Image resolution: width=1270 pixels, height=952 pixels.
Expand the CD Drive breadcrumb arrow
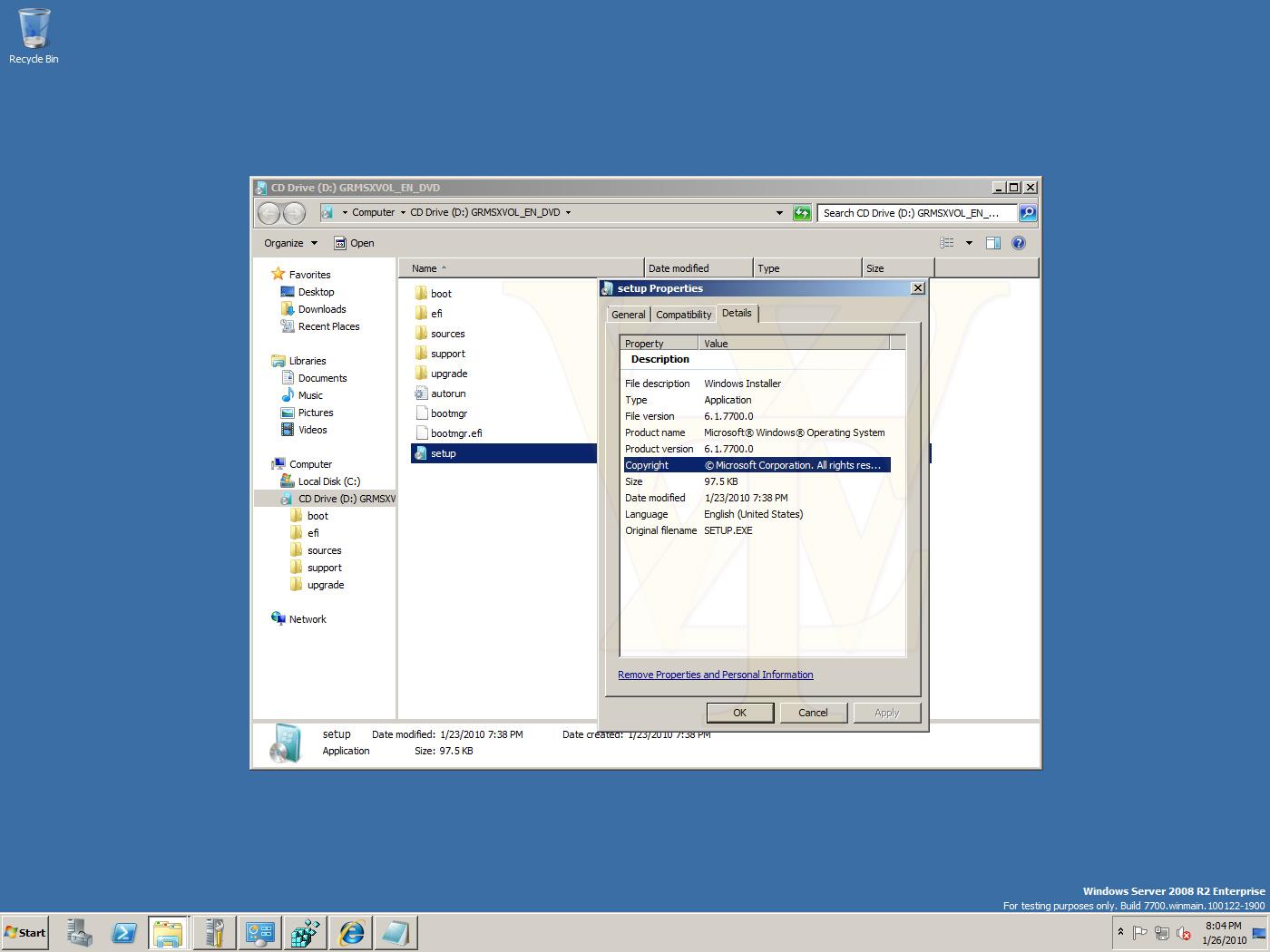pyautogui.click(x=569, y=213)
